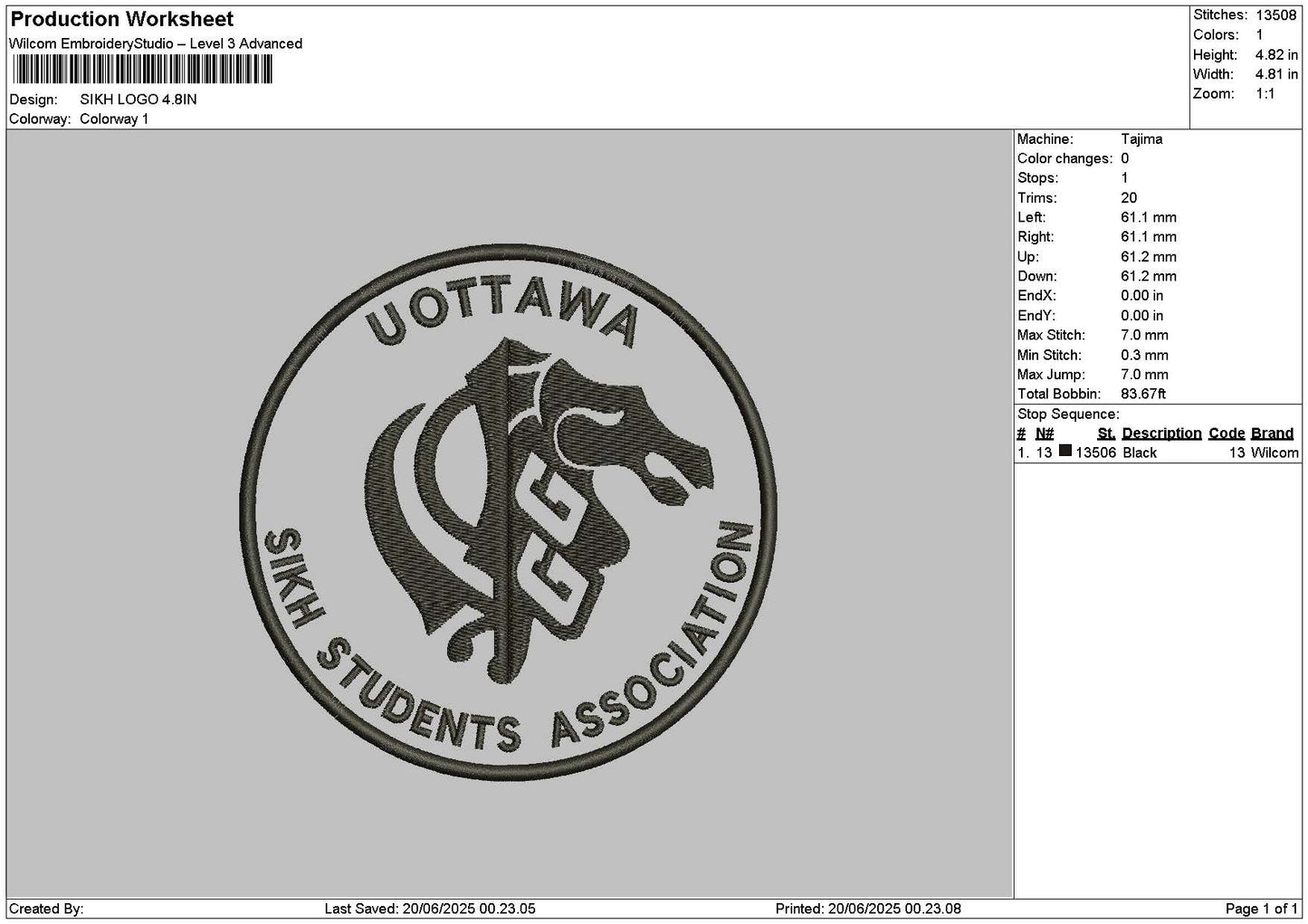Click the "Brand" column header
The width and height of the screenshot is (1308, 924).
click(x=1273, y=433)
